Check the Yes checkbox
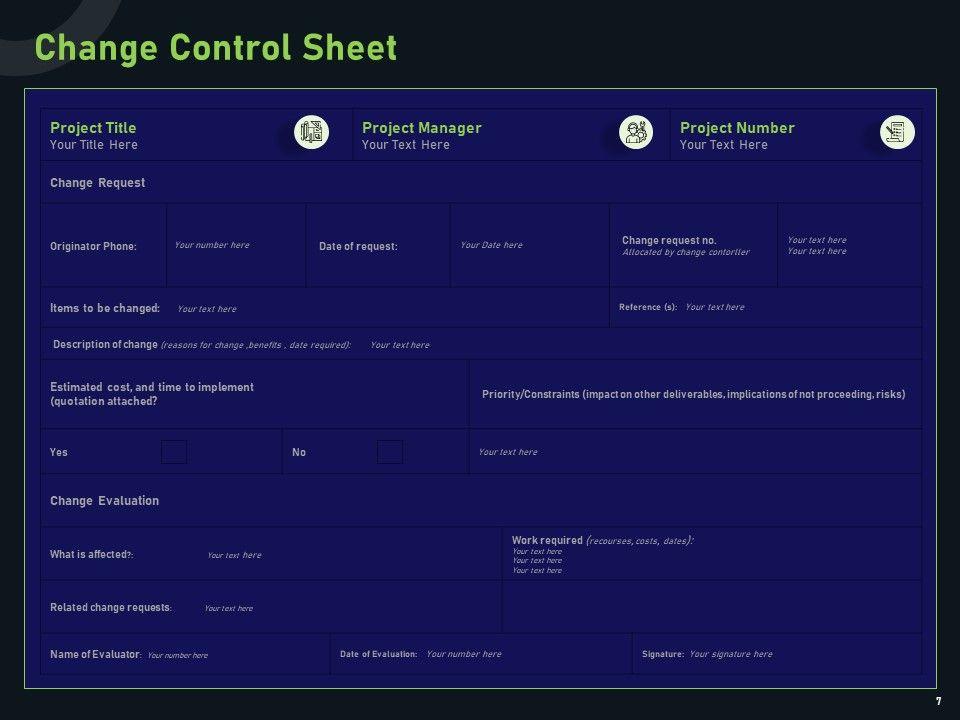The image size is (960, 720). point(174,452)
